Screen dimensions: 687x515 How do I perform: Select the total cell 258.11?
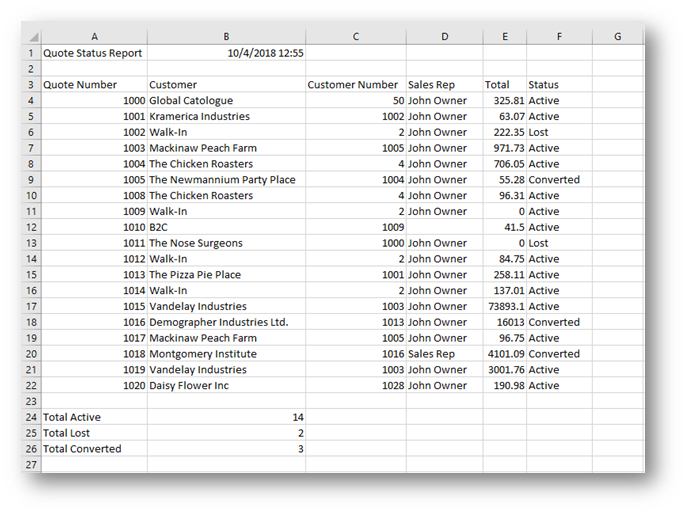pos(505,274)
